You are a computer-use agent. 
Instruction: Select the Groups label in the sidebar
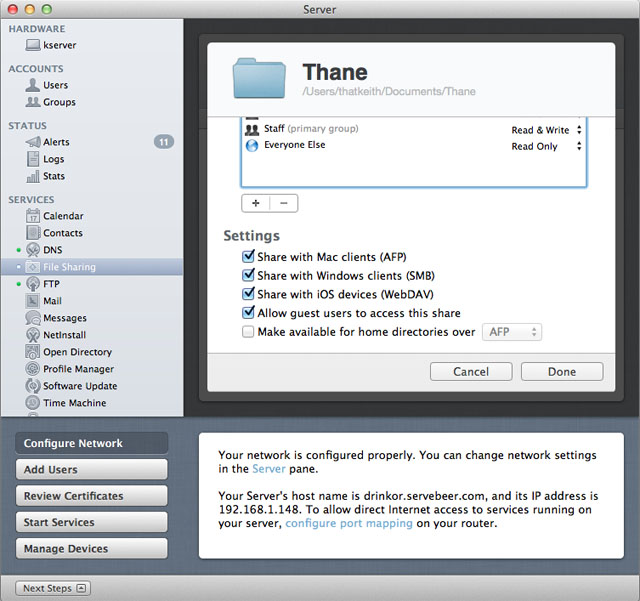click(59, 102)
